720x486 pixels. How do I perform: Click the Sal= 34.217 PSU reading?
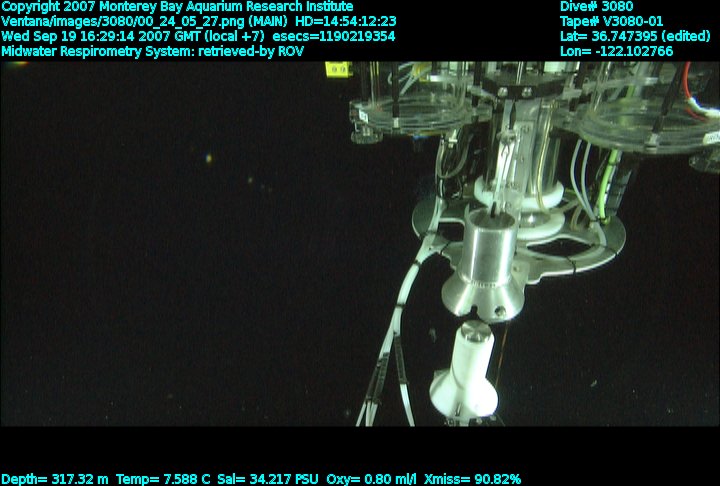268,479
